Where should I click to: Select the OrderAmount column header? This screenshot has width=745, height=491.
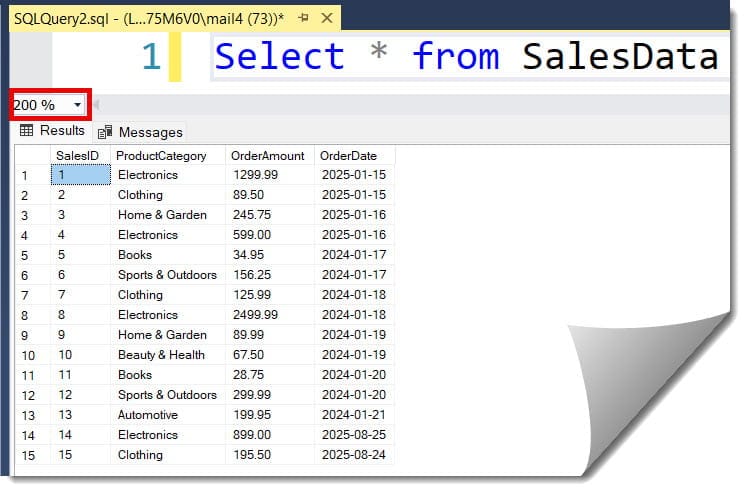pos(266,155)
